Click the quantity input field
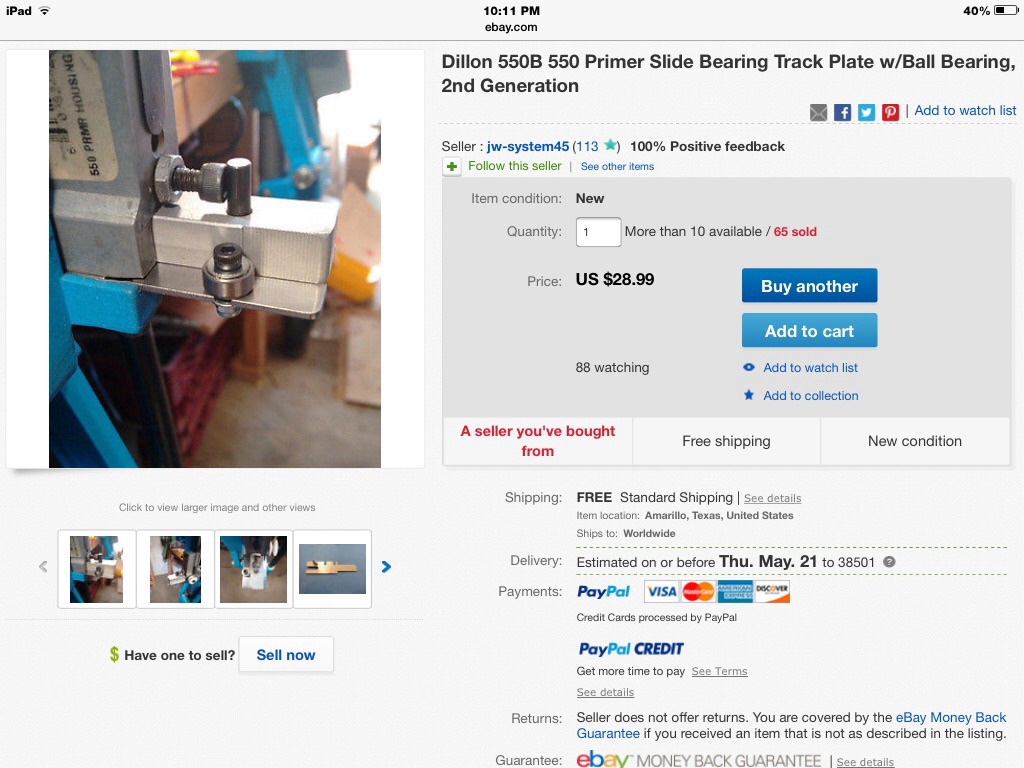The height and width of the screenshot is (768, 1024). [598, 232]
